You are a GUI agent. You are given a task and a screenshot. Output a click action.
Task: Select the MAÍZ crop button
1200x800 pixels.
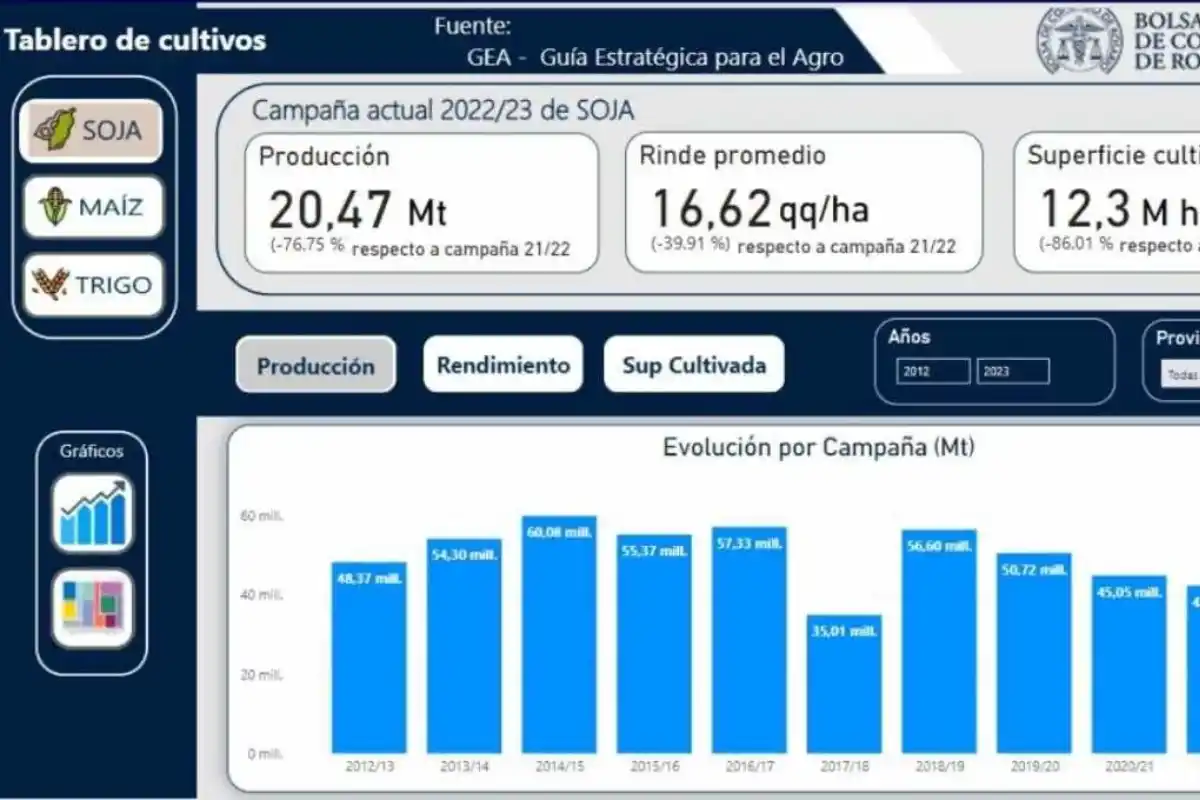92,208
